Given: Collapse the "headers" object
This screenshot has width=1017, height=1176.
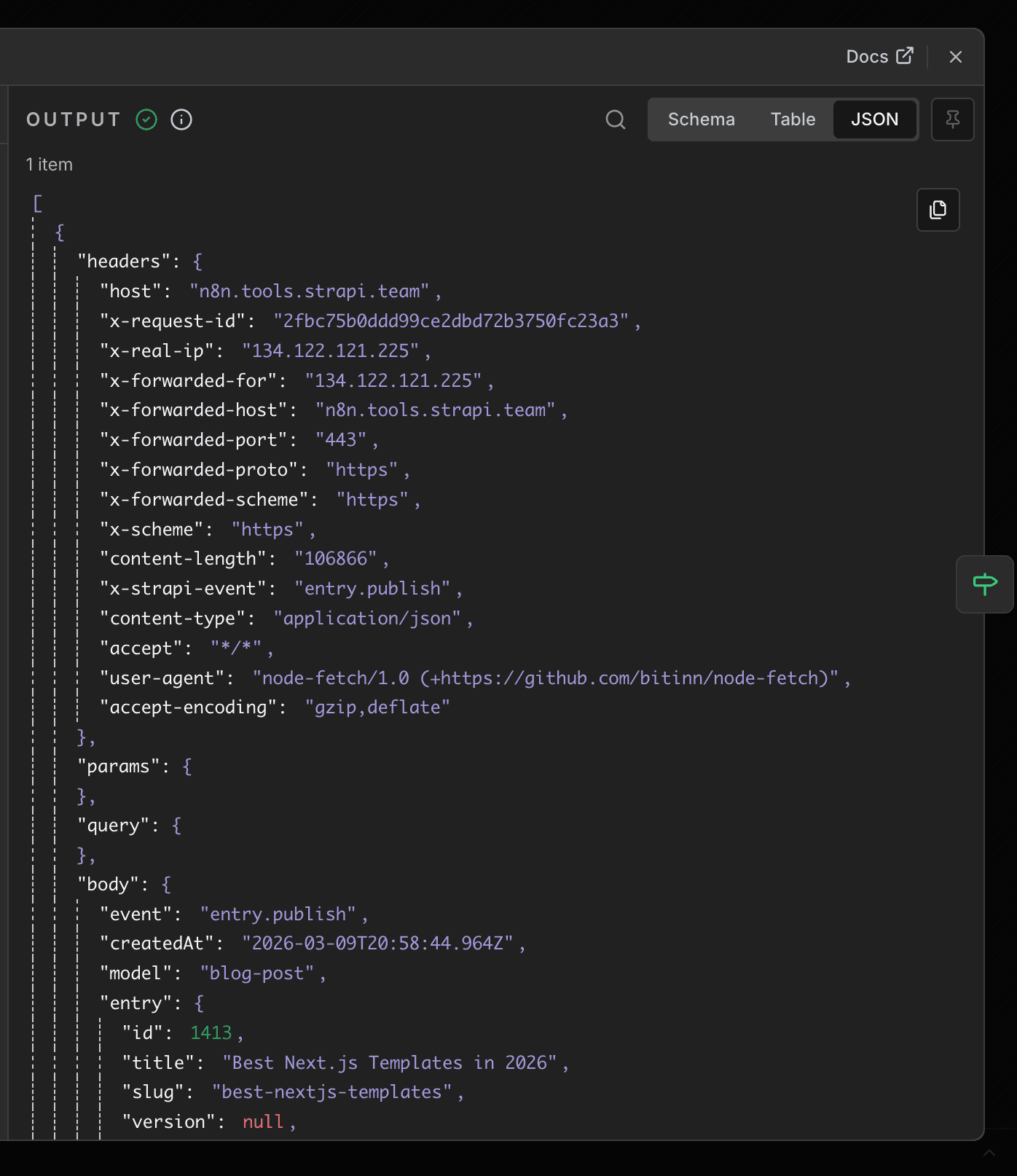Looking at the screenshot, I should click(x=197, y=262).
